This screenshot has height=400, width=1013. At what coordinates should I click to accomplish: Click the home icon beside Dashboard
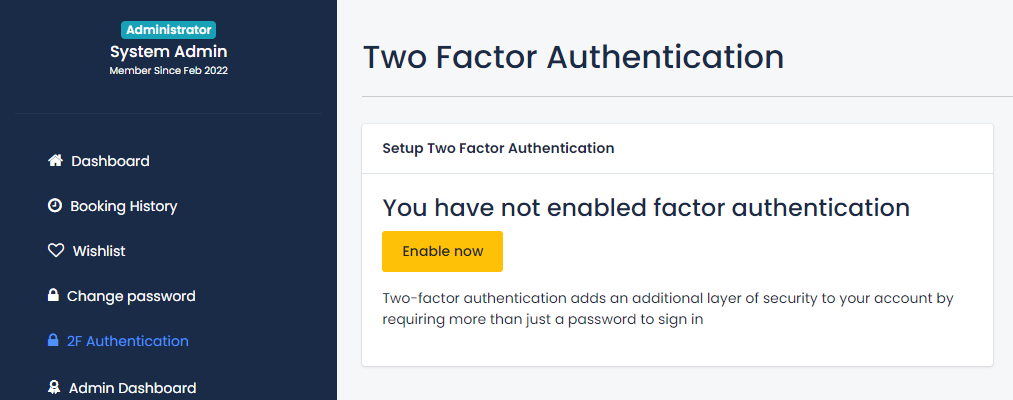pos(55,161)
